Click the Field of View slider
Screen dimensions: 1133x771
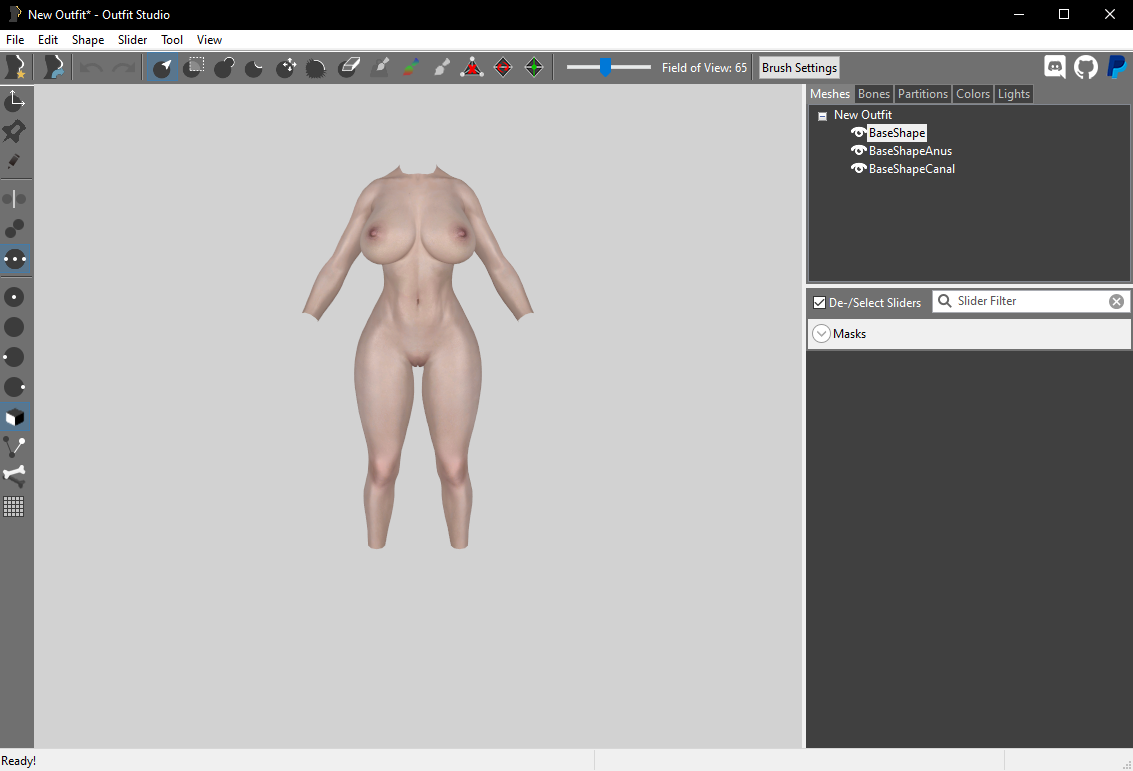pyautogui.click(x=608, y=67)
